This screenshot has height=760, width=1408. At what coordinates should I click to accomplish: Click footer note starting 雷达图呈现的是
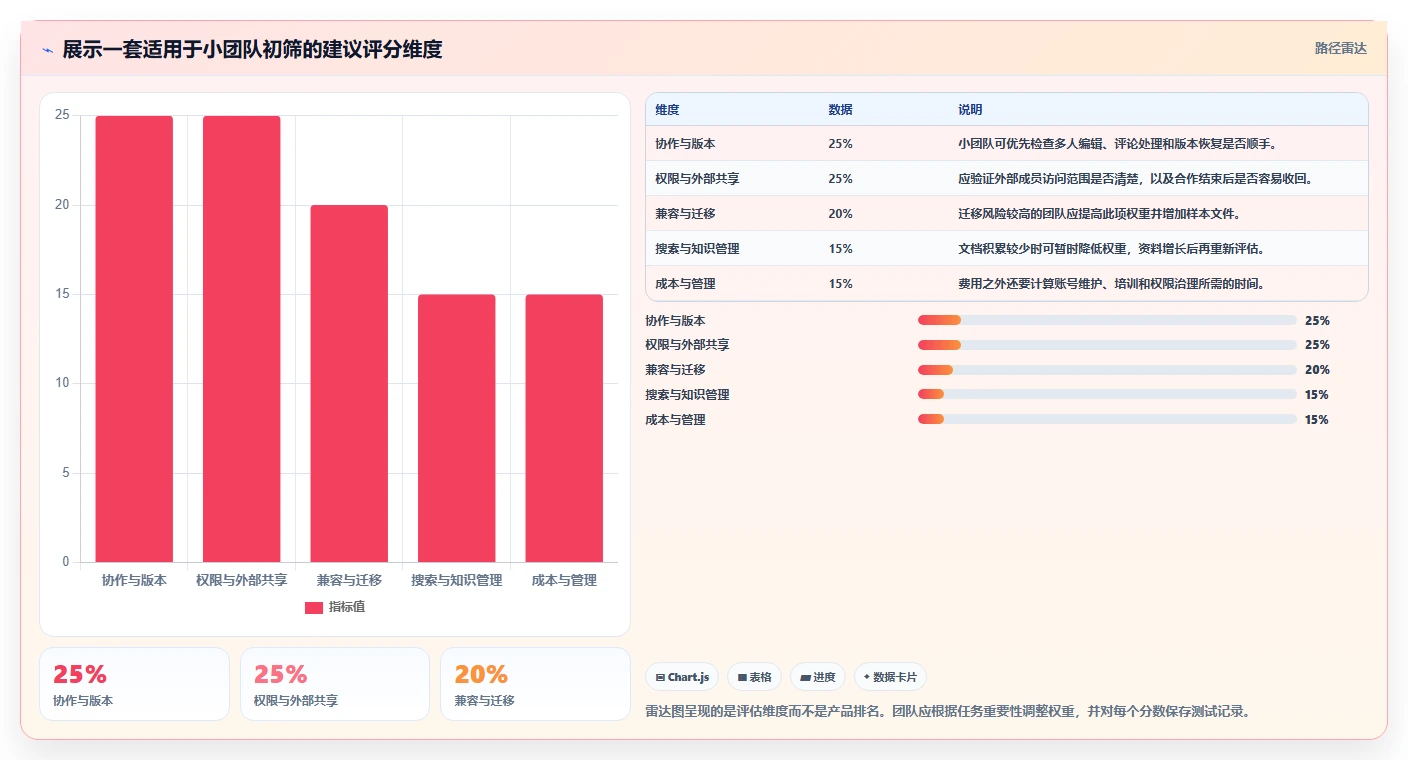949,712
